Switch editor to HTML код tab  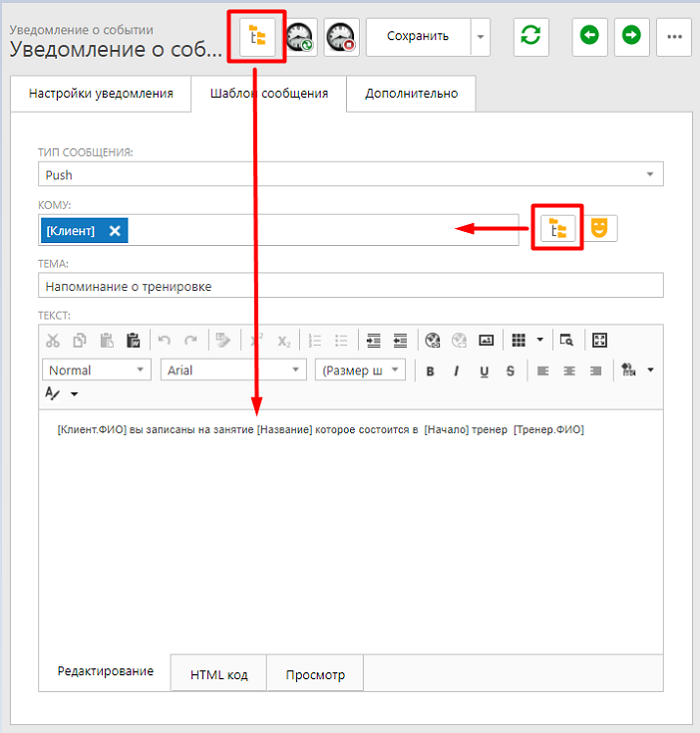[x=219, y=675]
